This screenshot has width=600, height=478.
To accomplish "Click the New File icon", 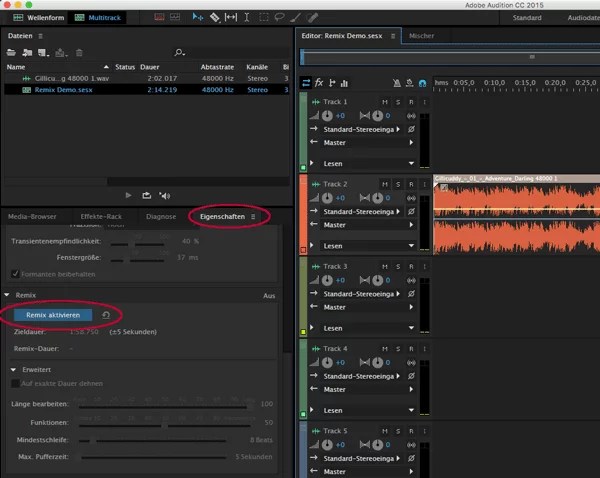I will pyautogui.click(x=43, y=53).
